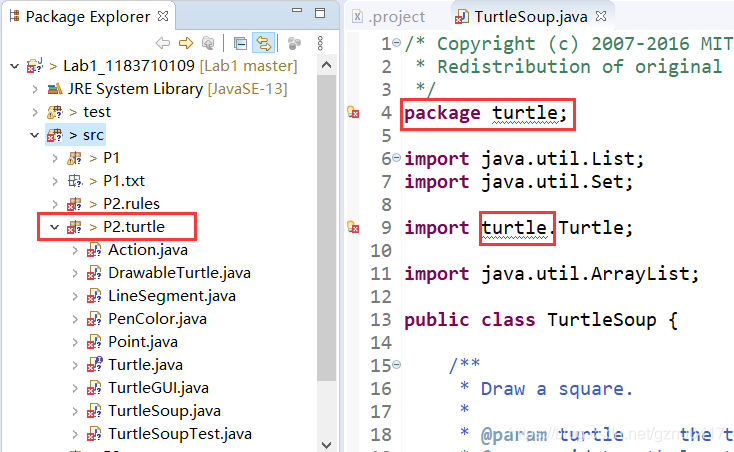
Task: Click the Focus on Active Task icon
Action: (294, 44)
